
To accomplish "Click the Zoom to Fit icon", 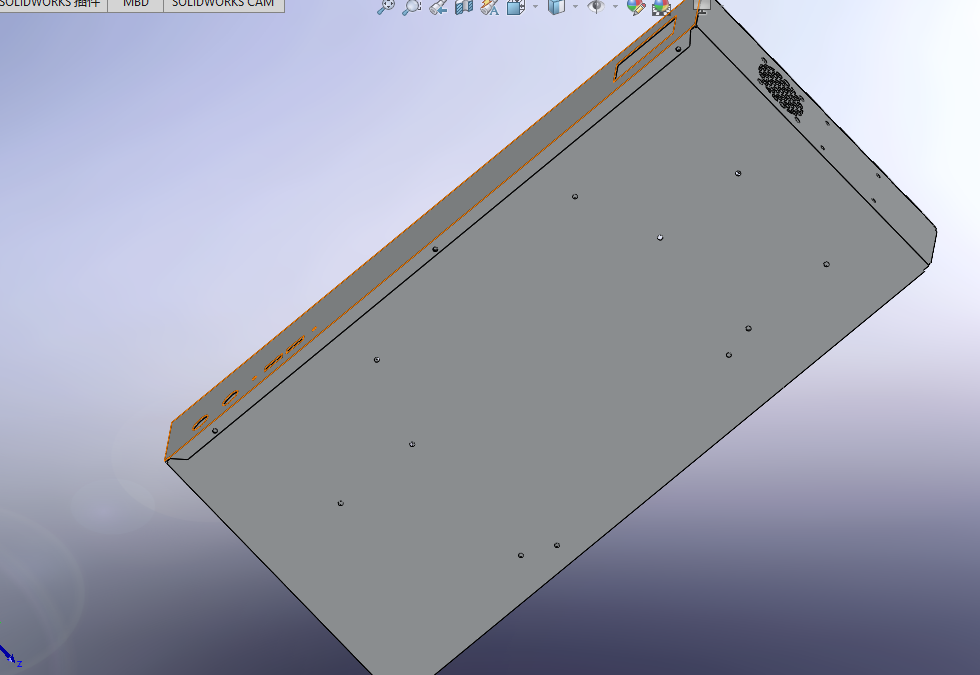I will click(386, 7).
